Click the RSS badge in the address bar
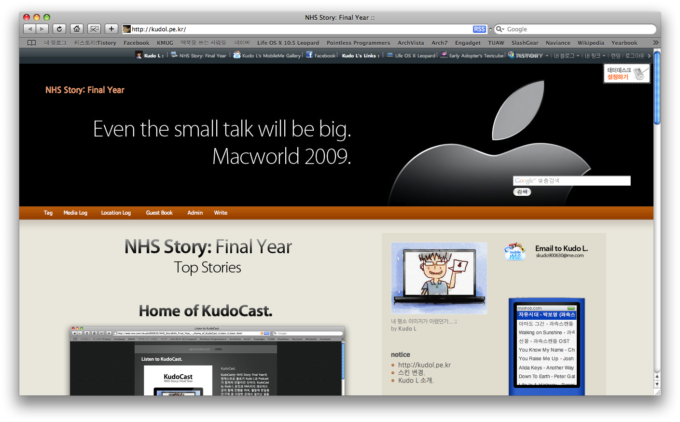 point(479,29)
